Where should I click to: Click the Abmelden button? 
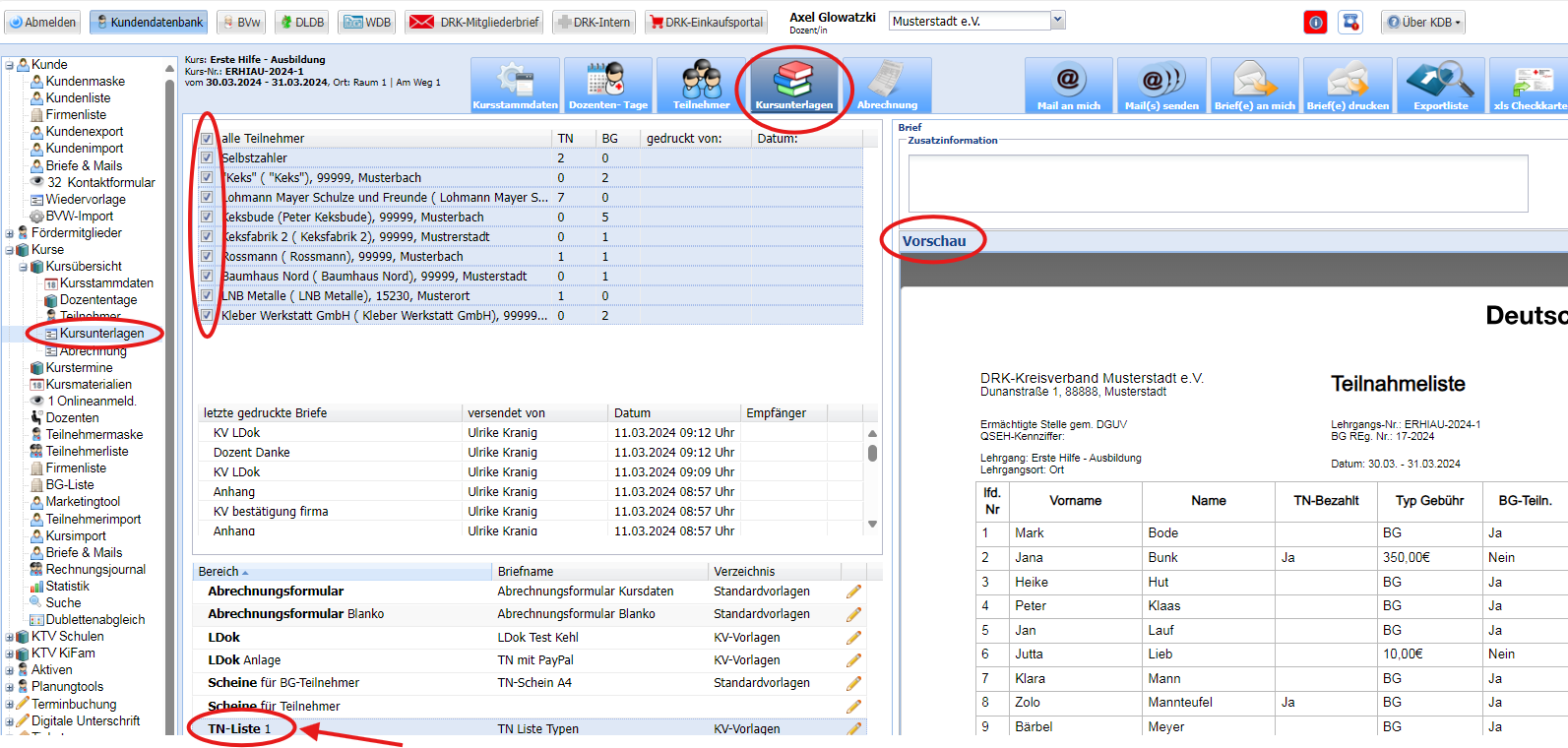pos(42,22)
